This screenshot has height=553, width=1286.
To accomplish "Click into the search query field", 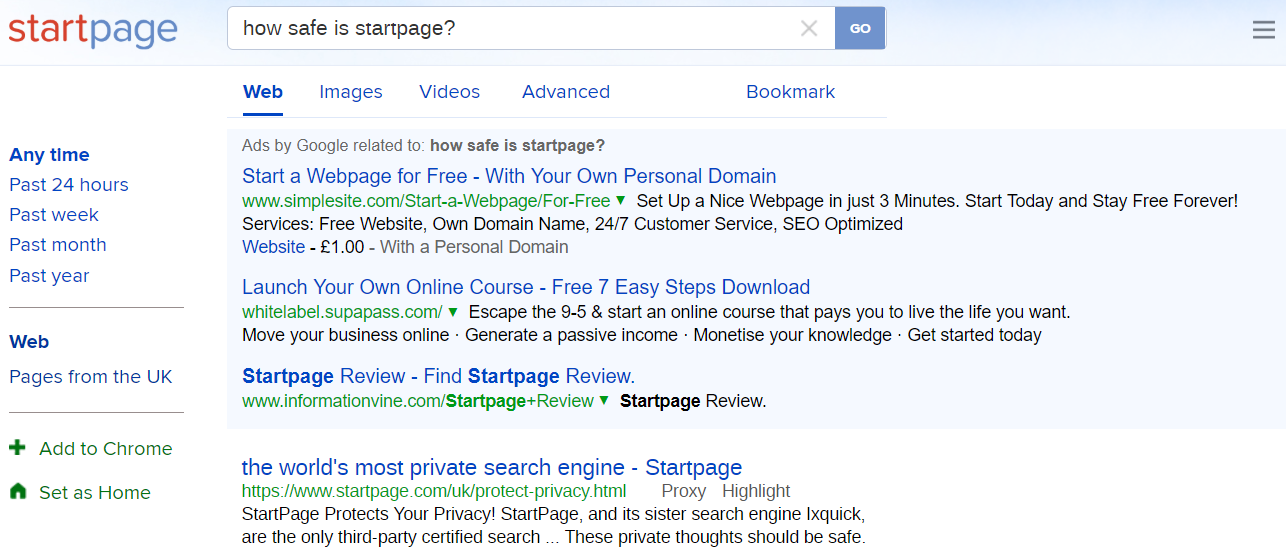I will (510, 29).
